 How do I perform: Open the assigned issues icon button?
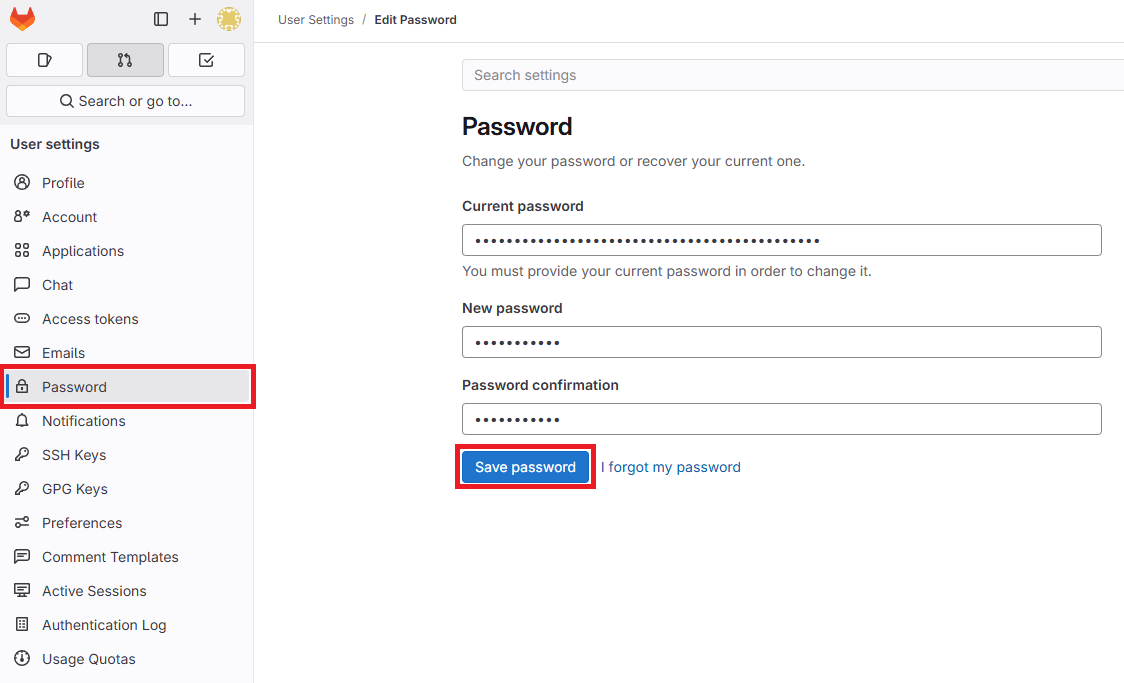coord(44,60)
